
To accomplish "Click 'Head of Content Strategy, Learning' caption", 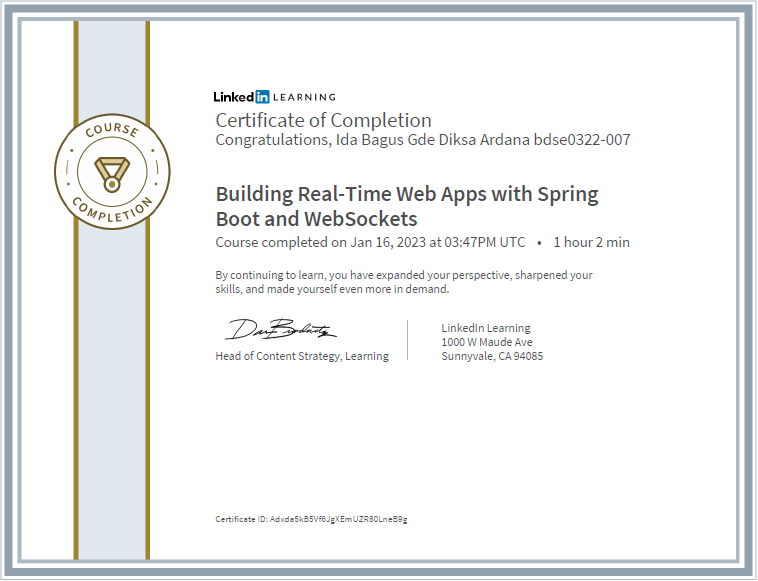I will [x=302, y=356].
